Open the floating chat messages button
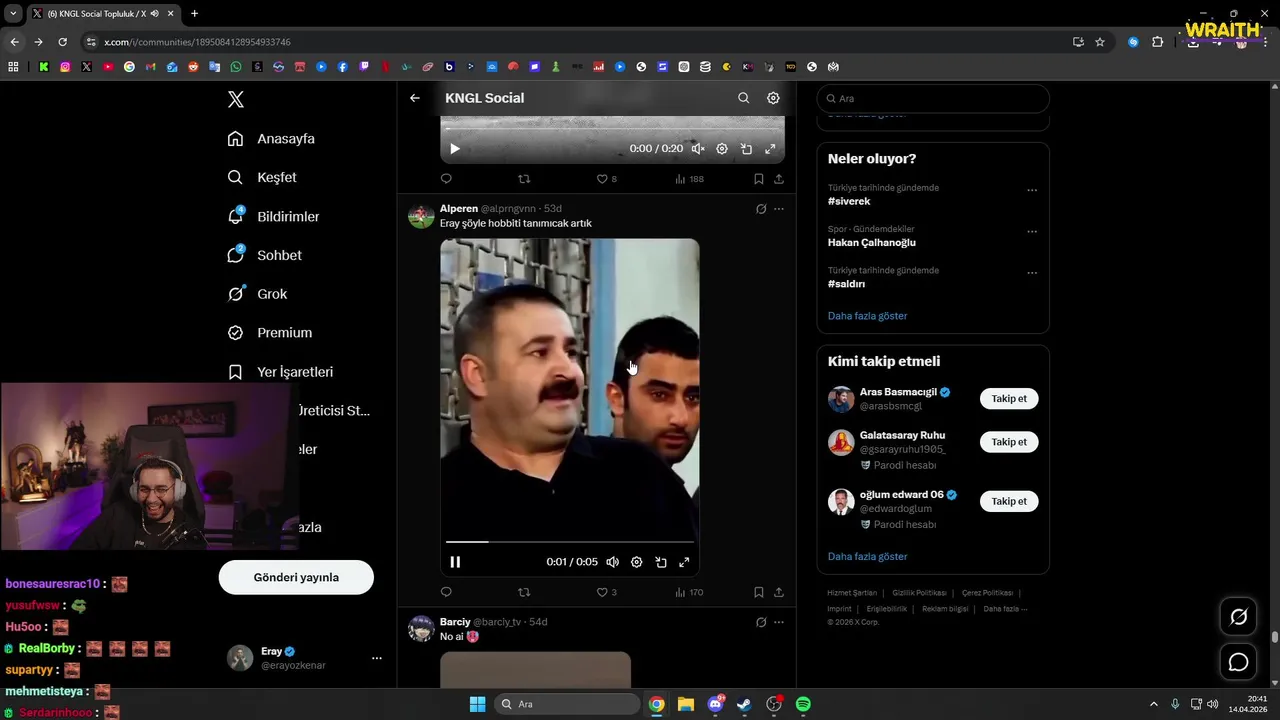 (1238, 662)
